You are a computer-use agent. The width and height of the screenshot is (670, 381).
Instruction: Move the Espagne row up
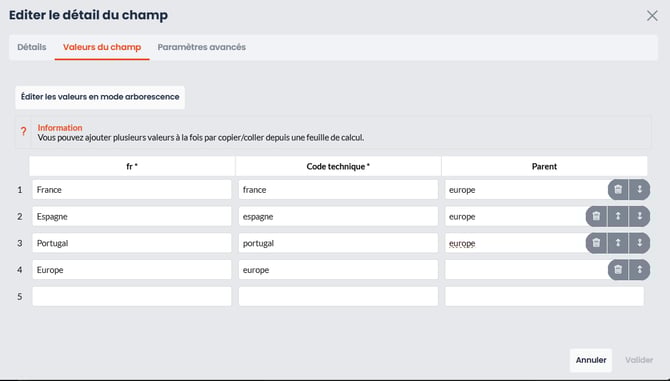pos(618,216)
